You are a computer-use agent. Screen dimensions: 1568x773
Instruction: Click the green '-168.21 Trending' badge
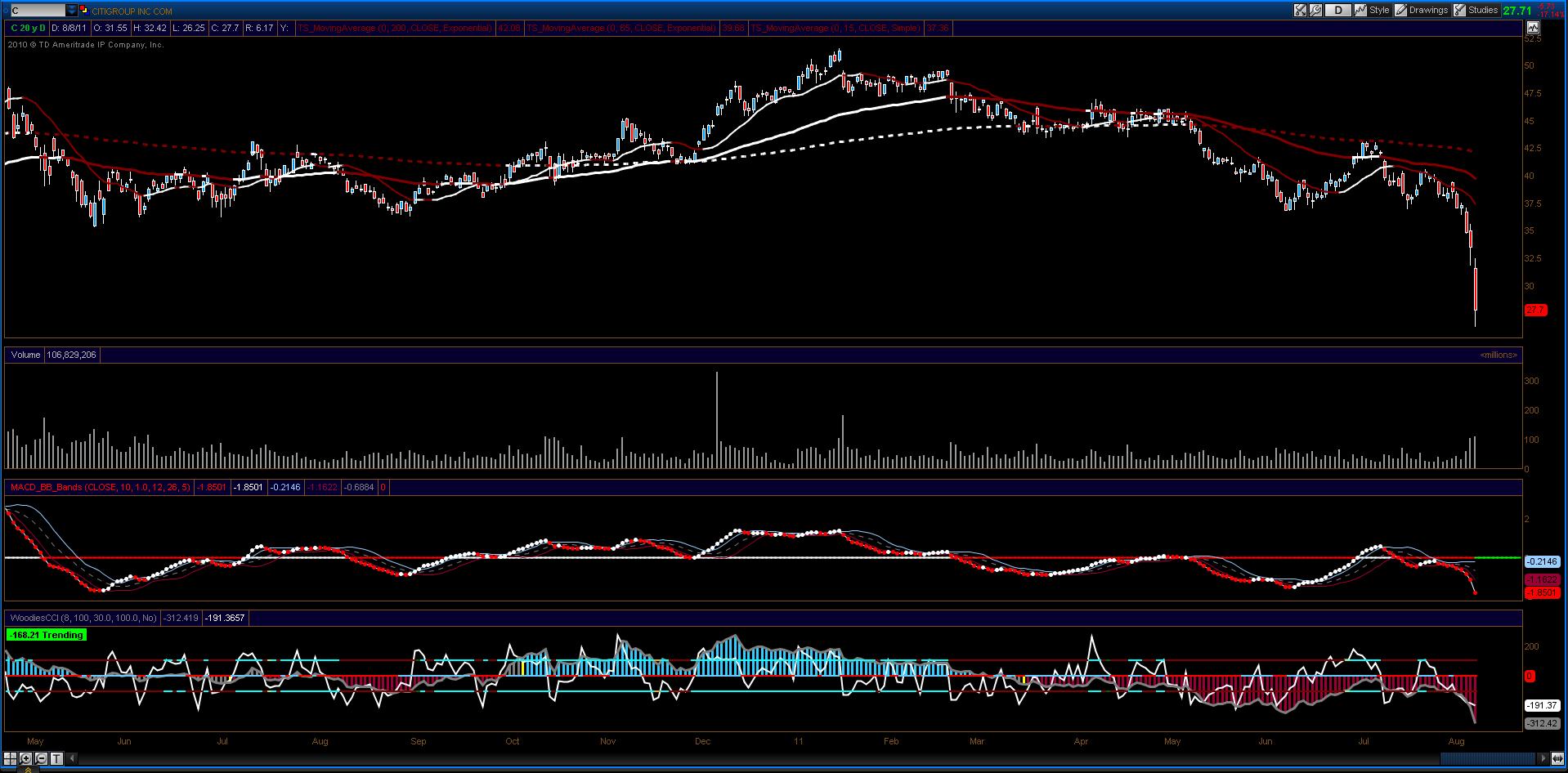pos(46,635)
